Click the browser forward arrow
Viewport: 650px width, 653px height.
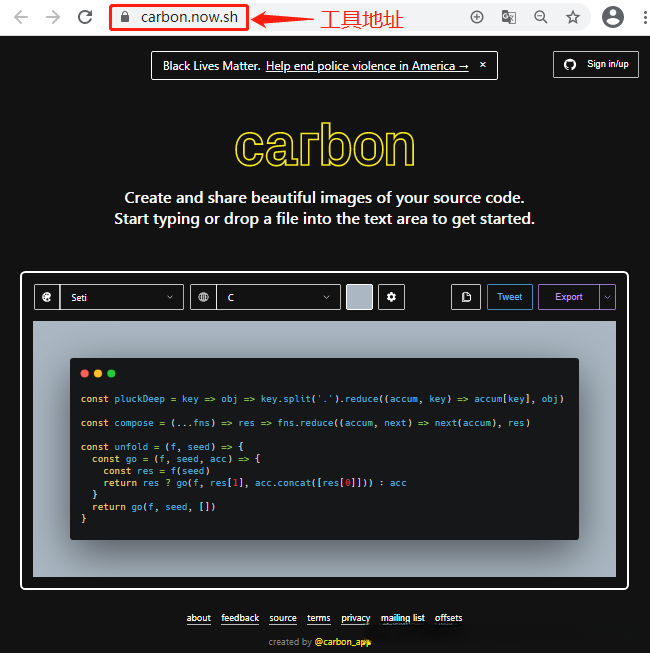53,17
